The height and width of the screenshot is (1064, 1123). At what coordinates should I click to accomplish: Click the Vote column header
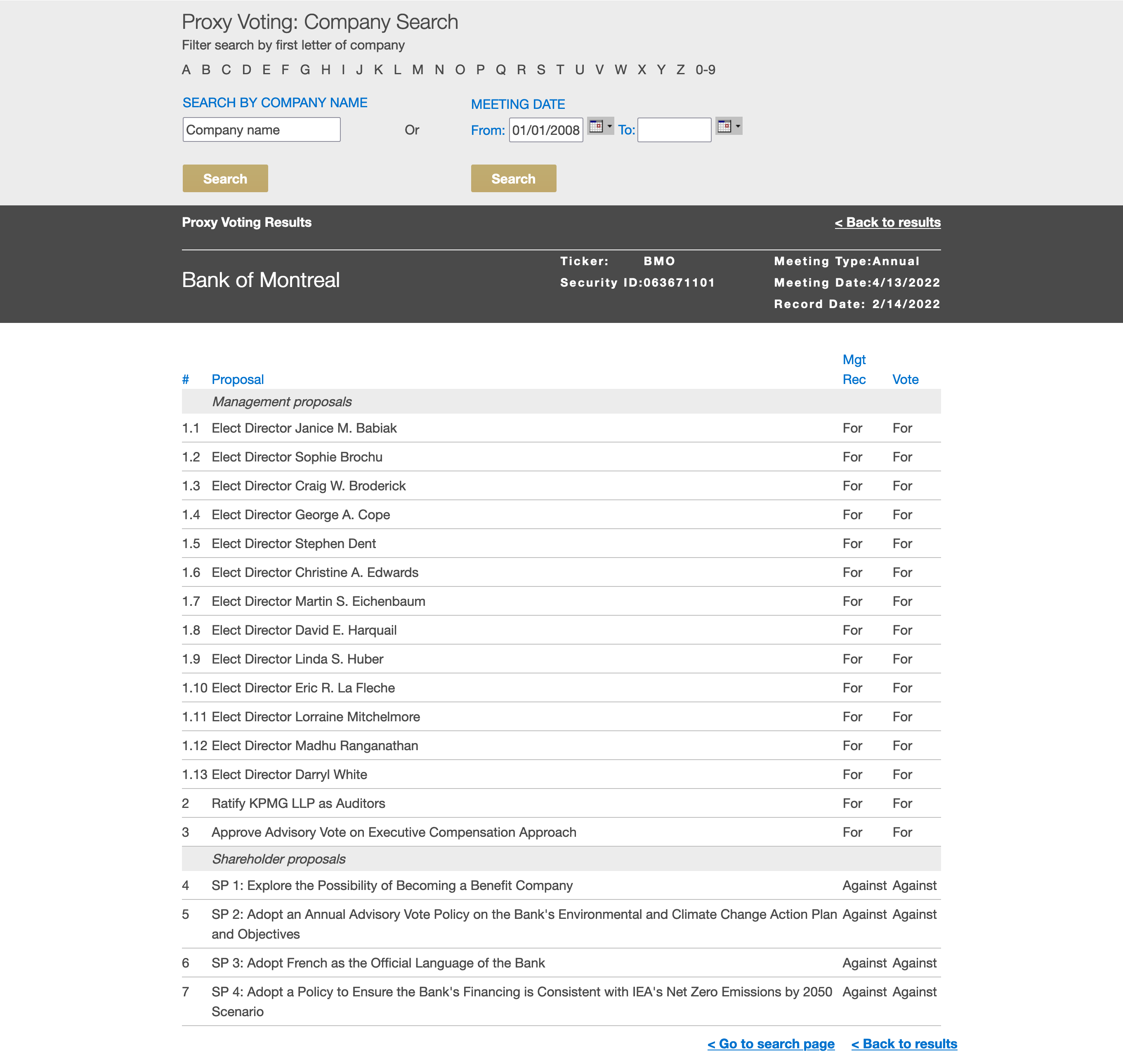click(905, 379)
